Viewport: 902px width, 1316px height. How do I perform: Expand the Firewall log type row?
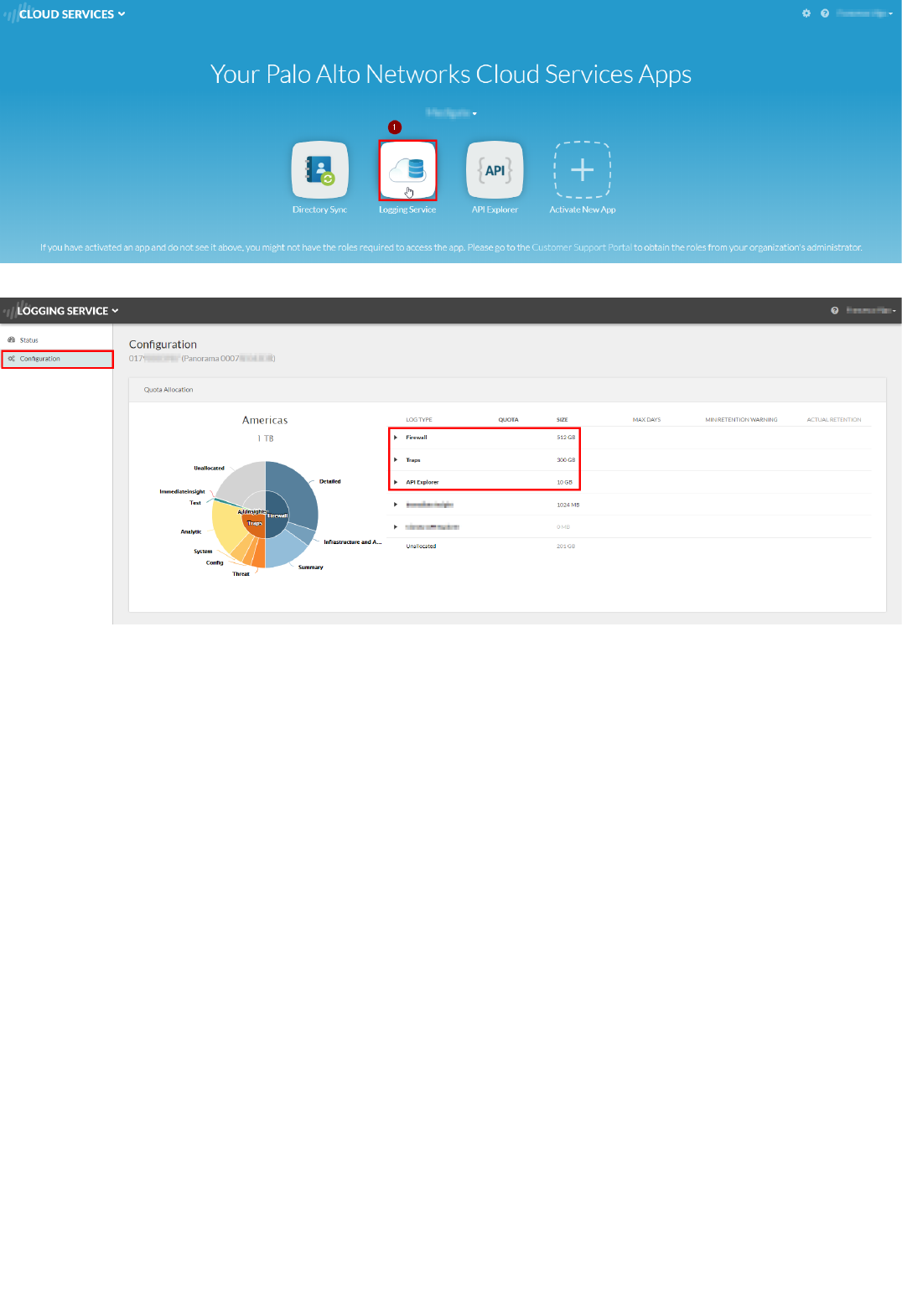[396, 438]
